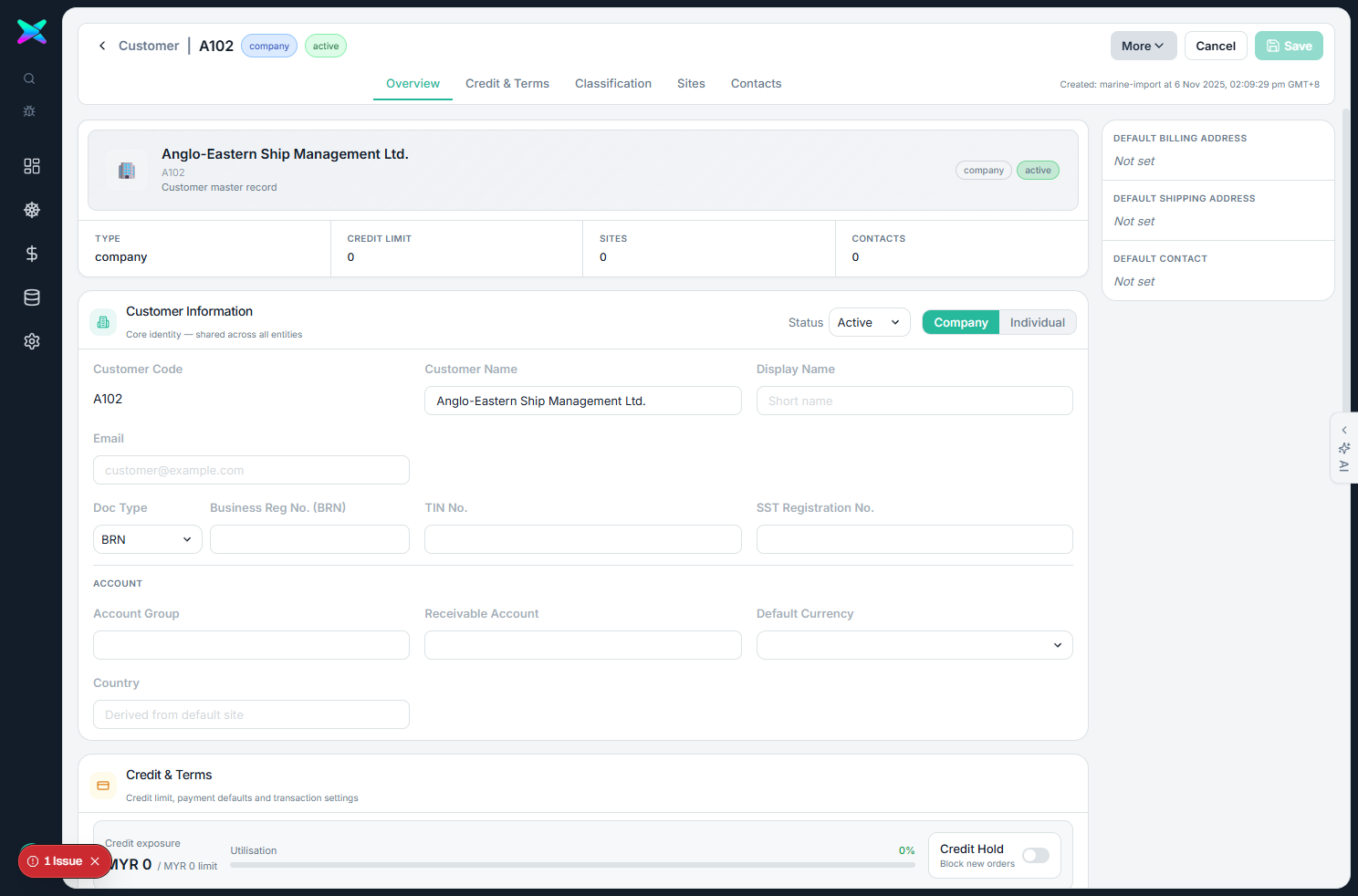Click the active badge in record card
1358x896 pixels.
pos(1038,171)
